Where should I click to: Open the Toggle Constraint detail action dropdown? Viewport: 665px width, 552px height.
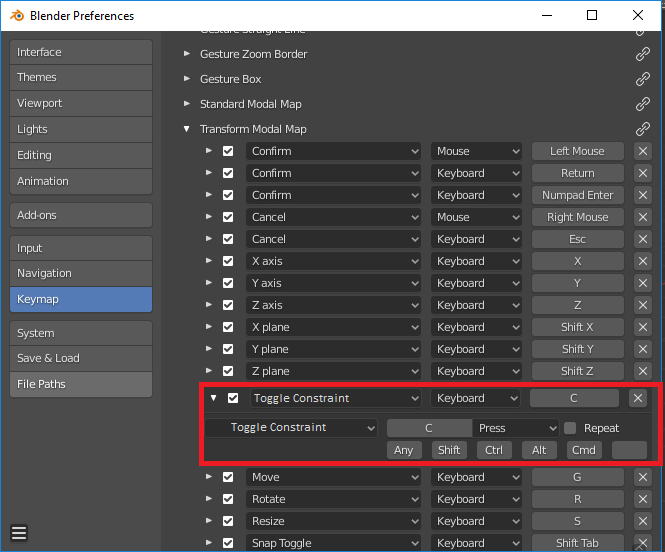click(x=291, y=428)
